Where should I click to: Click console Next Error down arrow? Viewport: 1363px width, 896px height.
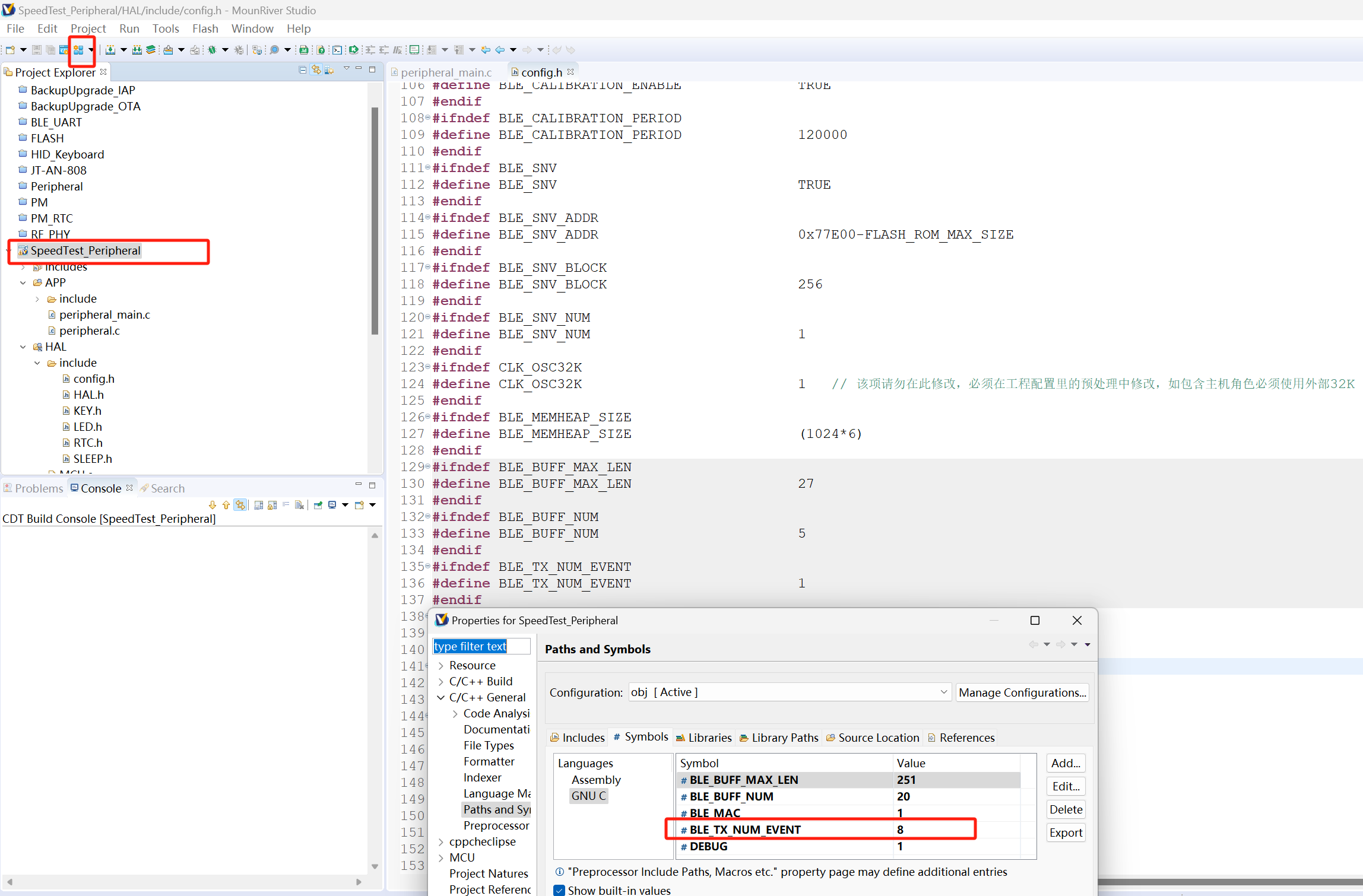tap(213, 505)
